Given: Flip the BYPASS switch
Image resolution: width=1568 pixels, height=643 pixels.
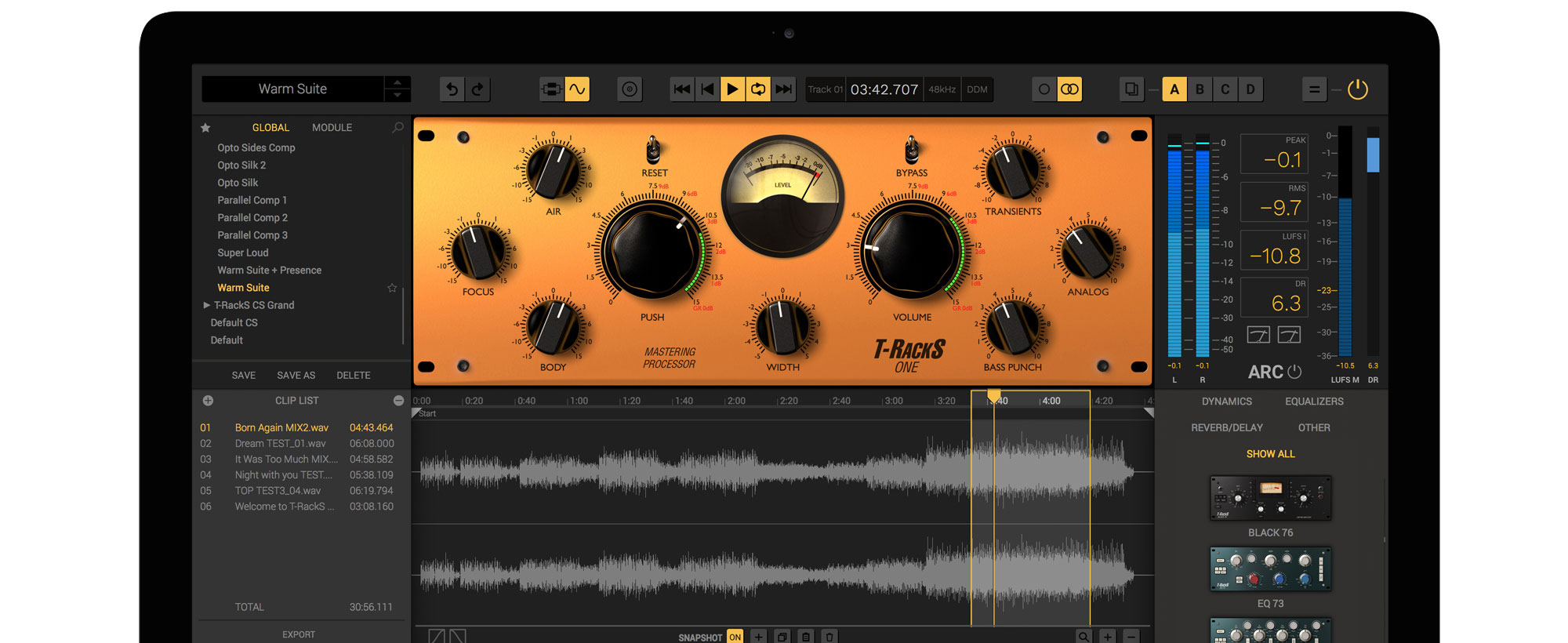Looking at the screenshot, I should 911,149.
